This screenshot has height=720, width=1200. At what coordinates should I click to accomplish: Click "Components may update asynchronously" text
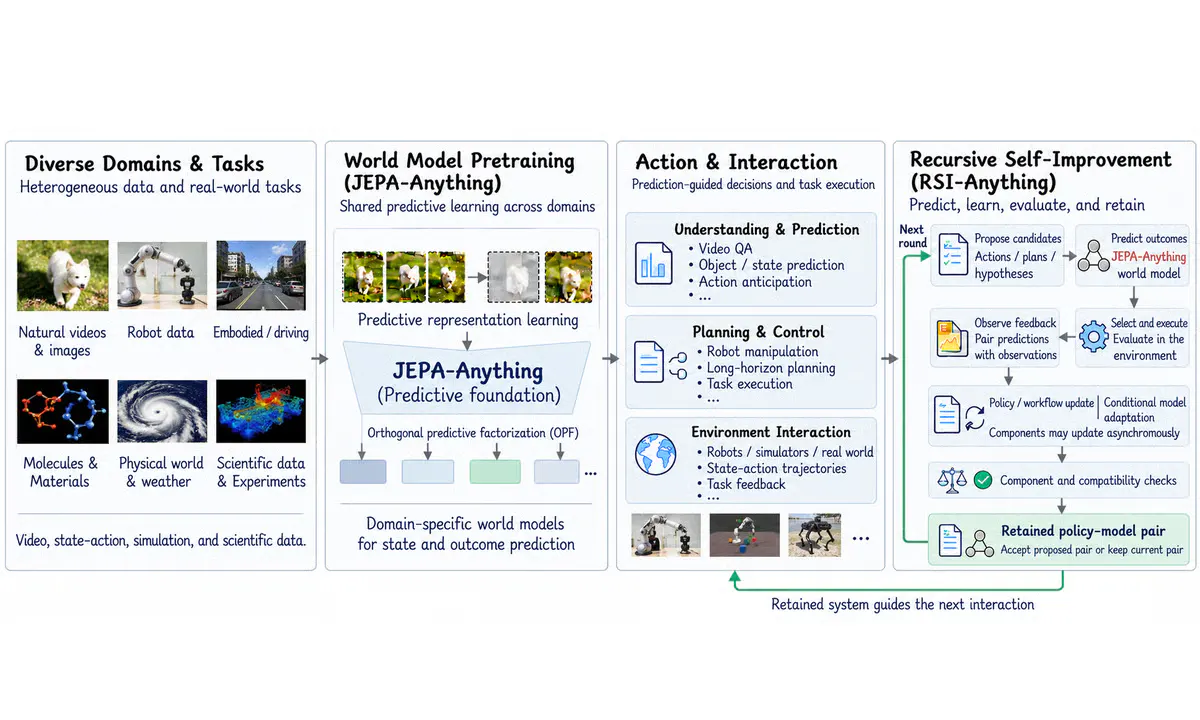tap(1084, 433)
